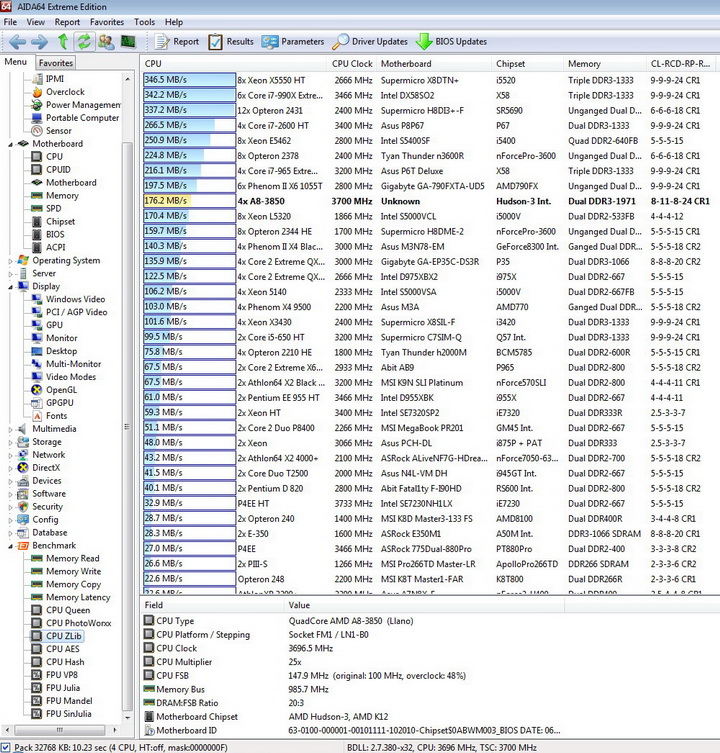Collapse the Motherboard tree node
This screenshot has height=753, width=720.
coord(10,144)
